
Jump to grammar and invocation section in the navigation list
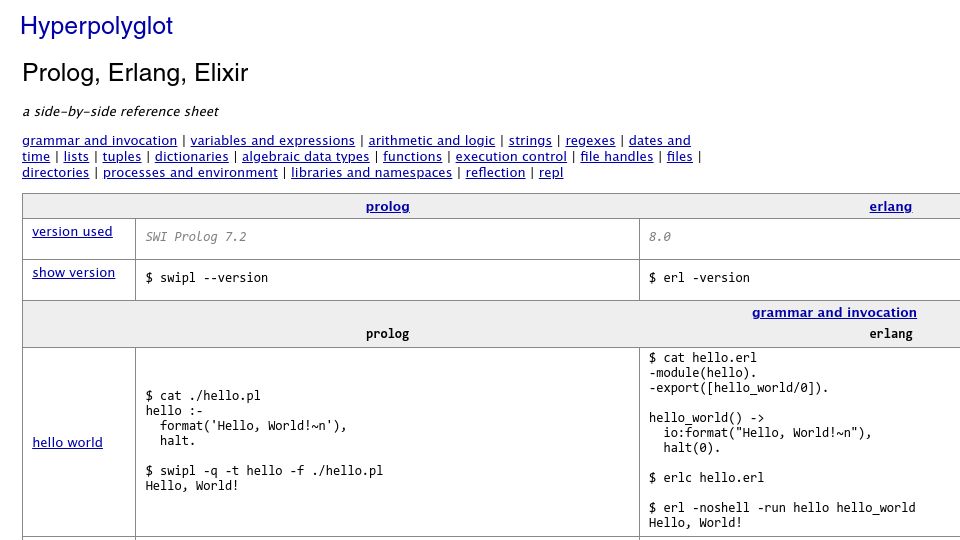99,141
